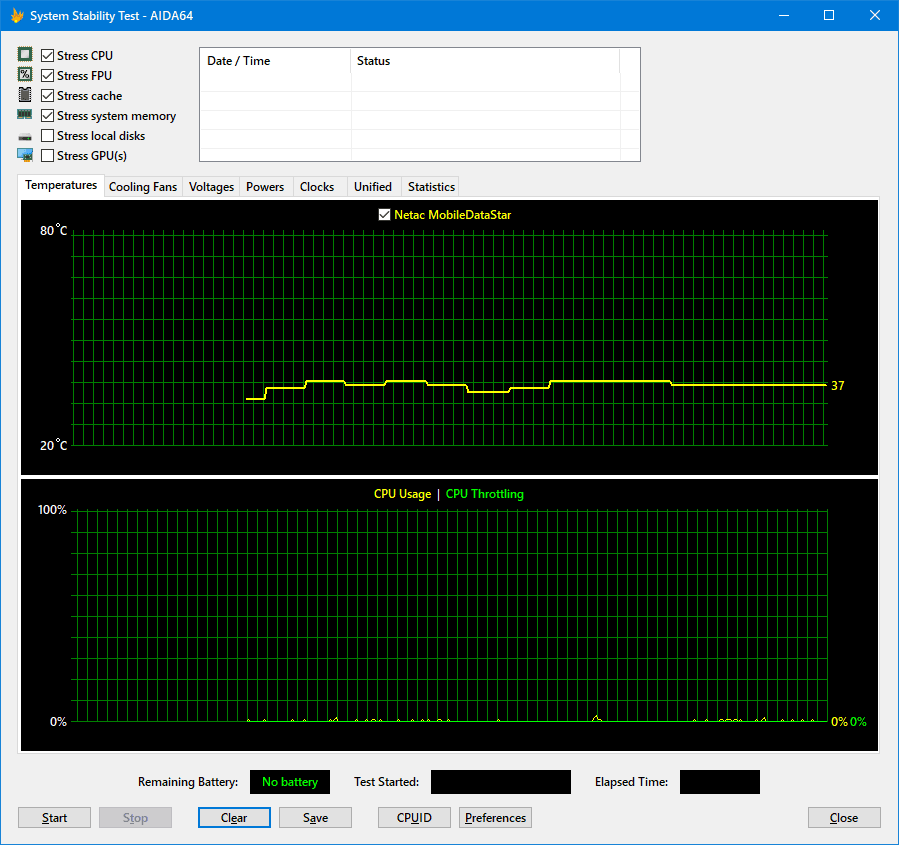899x845 pixels.
Task: Click the disk drive icon beside Stress local disks
Action: 25,136
